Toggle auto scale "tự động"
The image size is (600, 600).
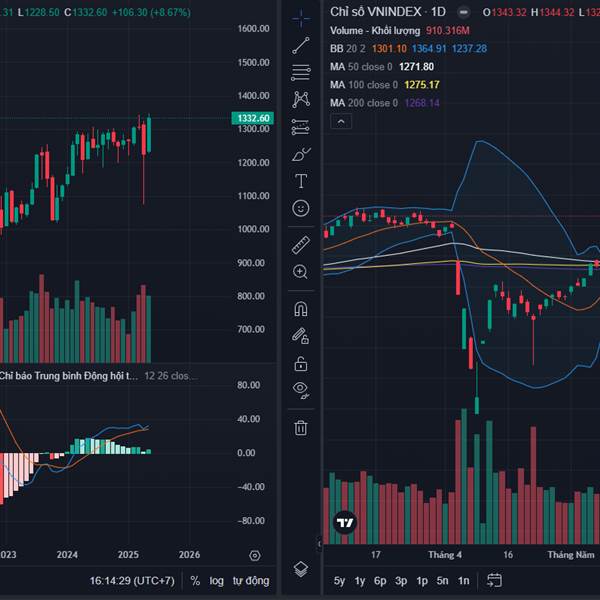(251, 581)
